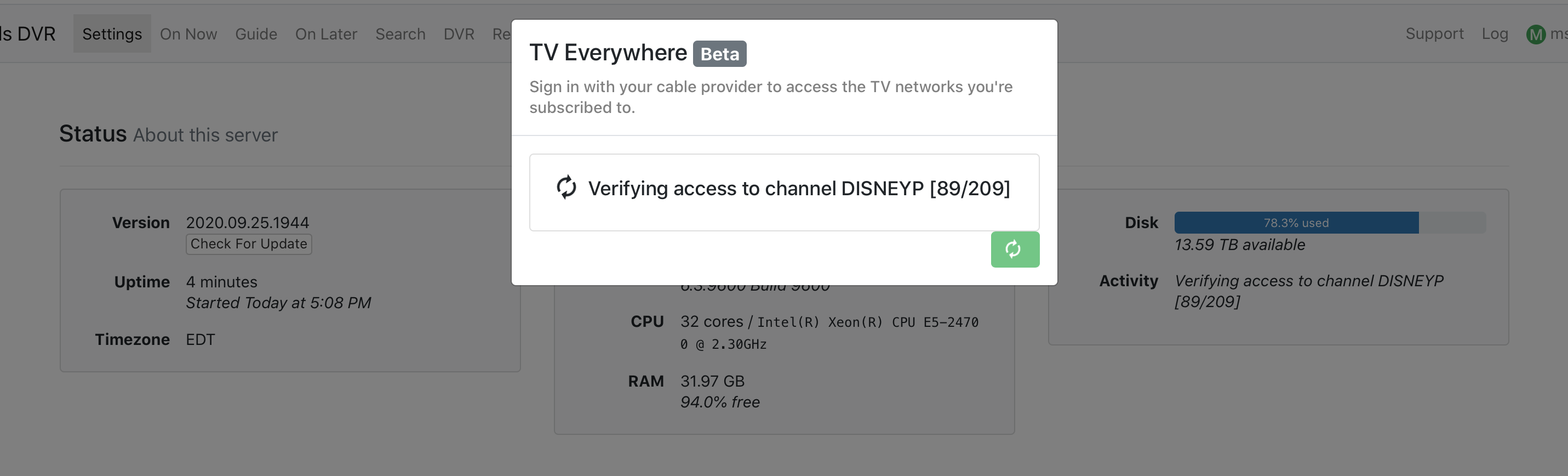Click the green refresh button in dialog

(x=1014, y=250)
